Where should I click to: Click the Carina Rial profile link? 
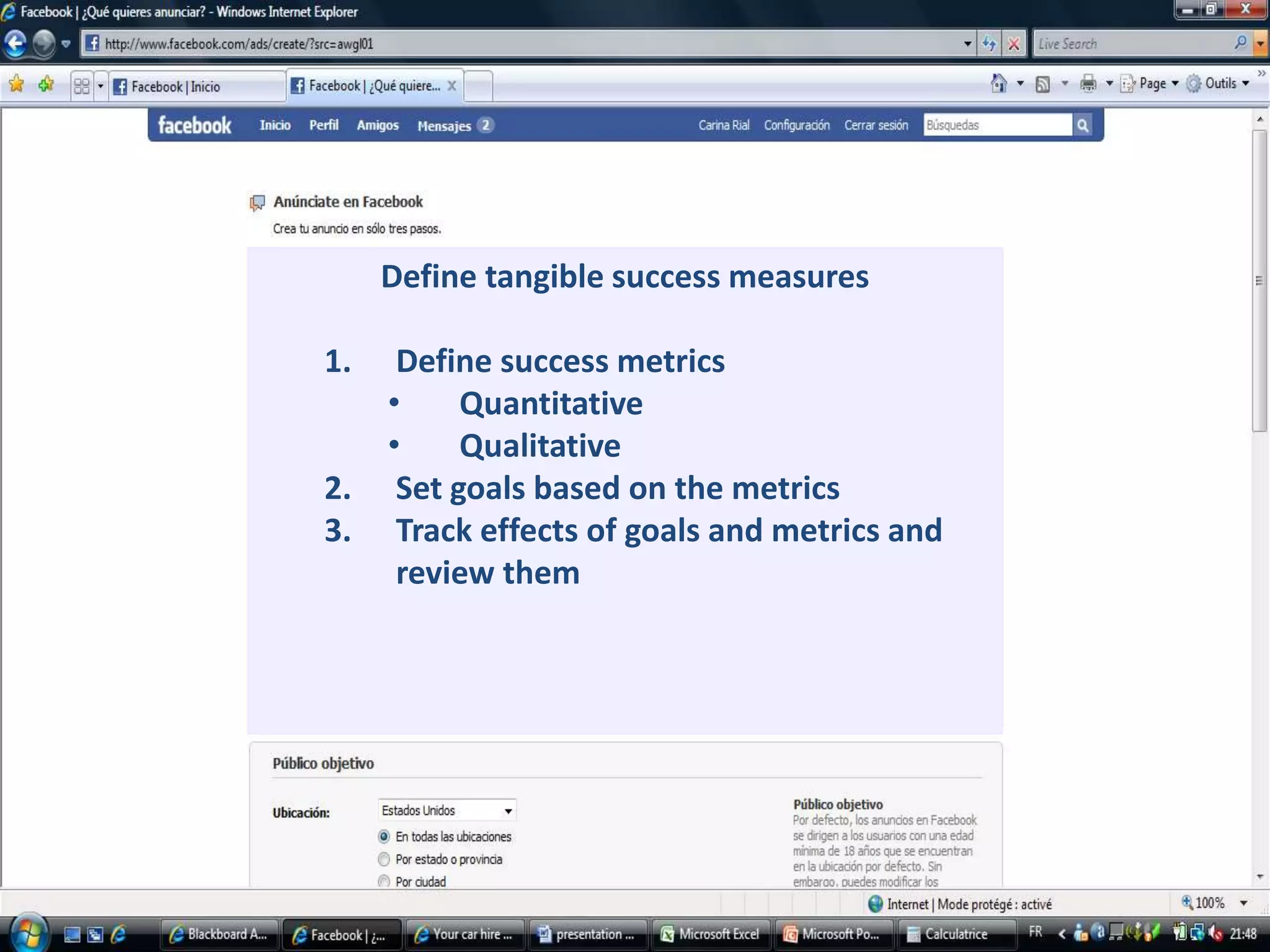(x=724, y=125)
